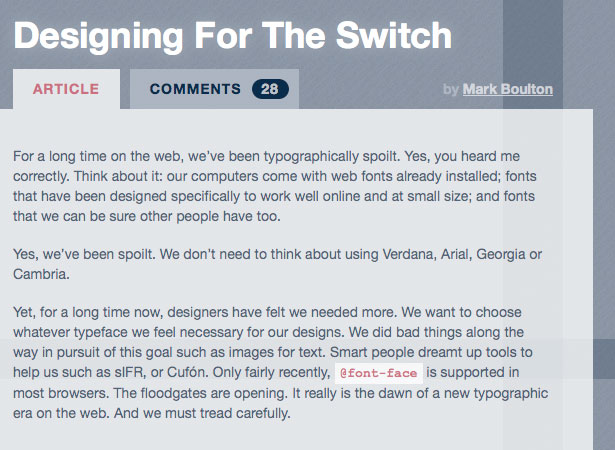Click the phrase 'The floodgates are opening'

[200, 393]
